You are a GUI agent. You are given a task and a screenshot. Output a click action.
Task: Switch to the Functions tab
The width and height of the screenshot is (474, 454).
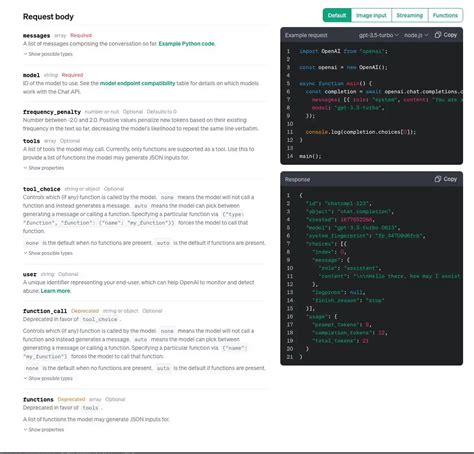click(445, 15)
